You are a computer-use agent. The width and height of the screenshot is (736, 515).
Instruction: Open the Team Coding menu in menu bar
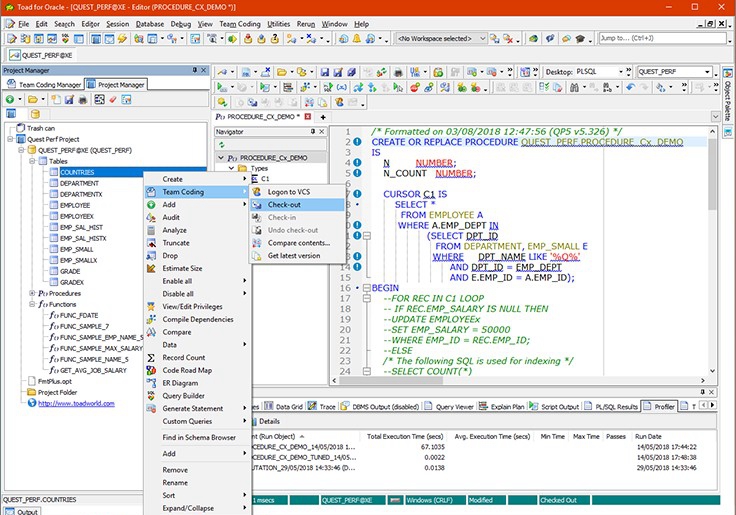coord(239,24)
